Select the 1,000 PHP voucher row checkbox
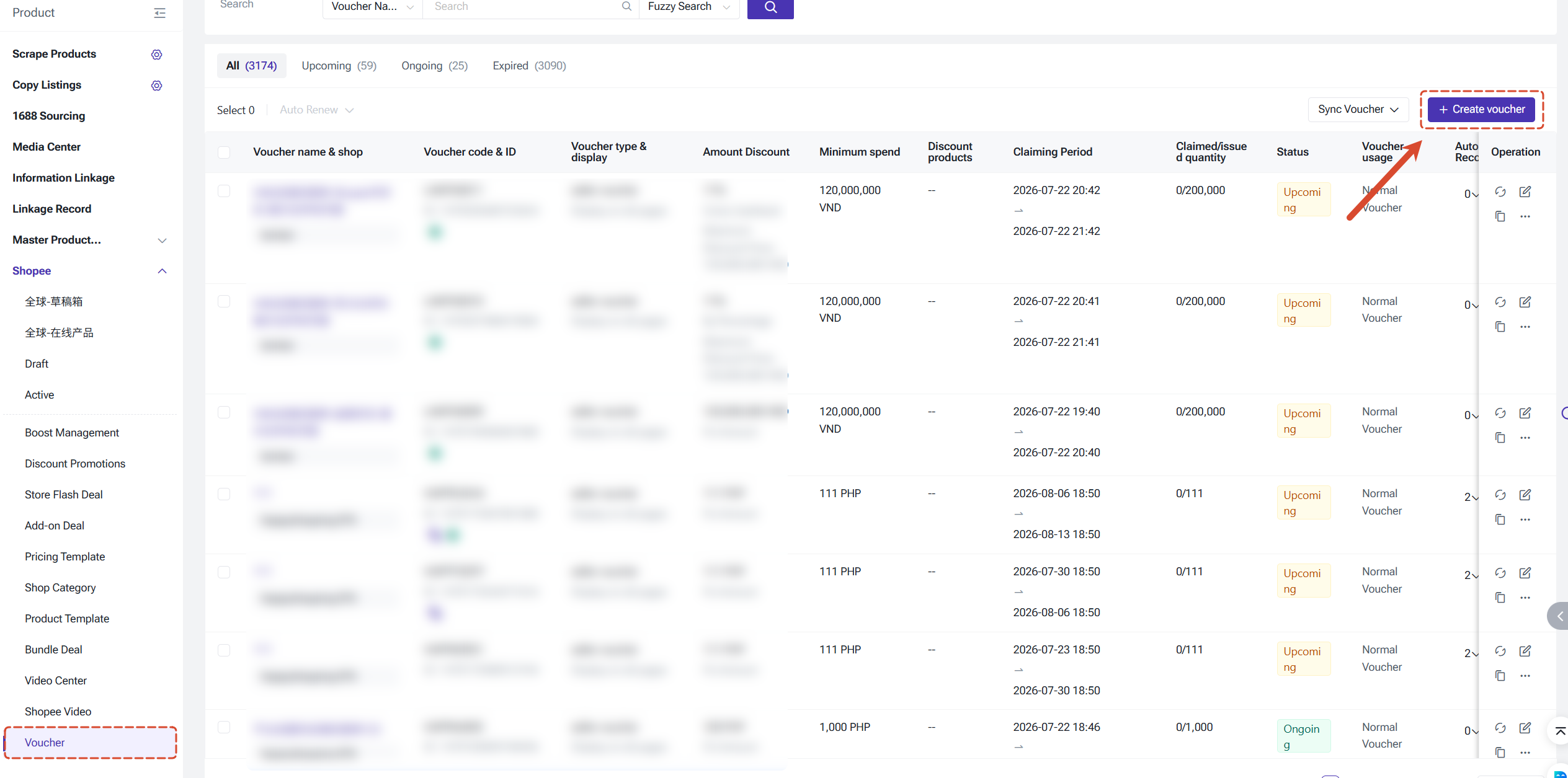 click(x=224, y=727)
